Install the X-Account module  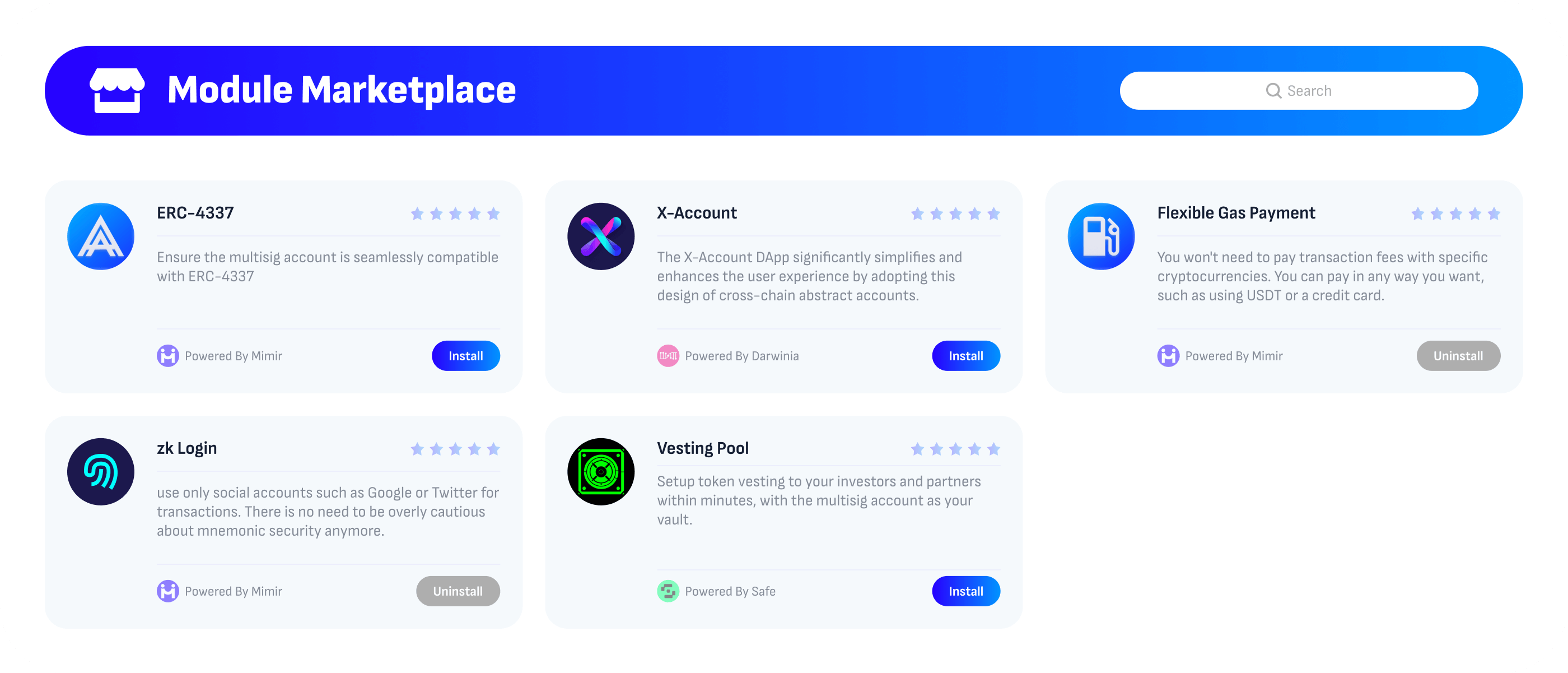click(966, 356)
